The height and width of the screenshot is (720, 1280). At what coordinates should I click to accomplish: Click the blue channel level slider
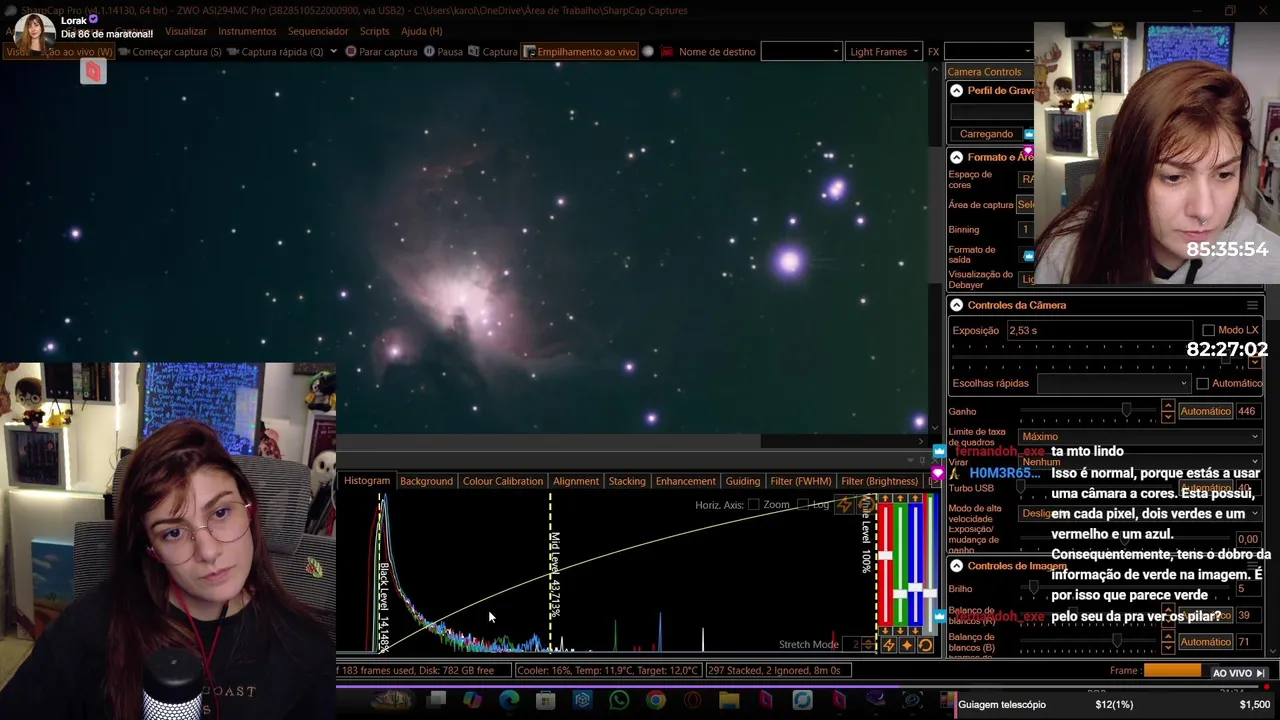[915, 586]
